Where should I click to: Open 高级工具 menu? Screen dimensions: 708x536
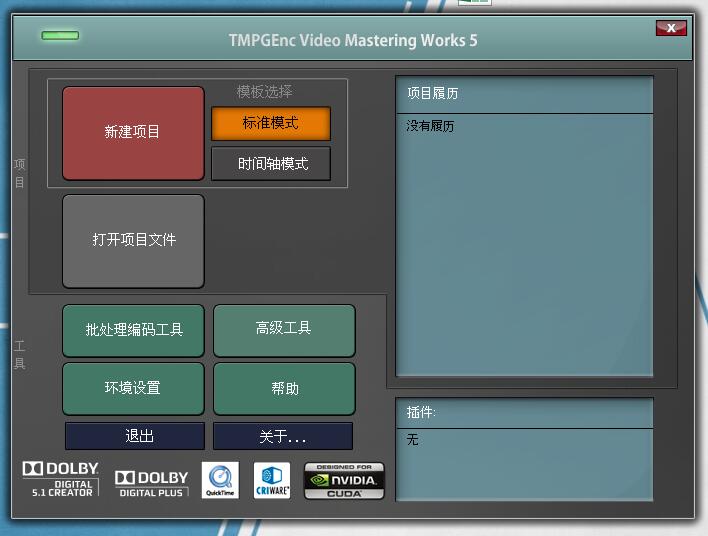pos(284,330)
